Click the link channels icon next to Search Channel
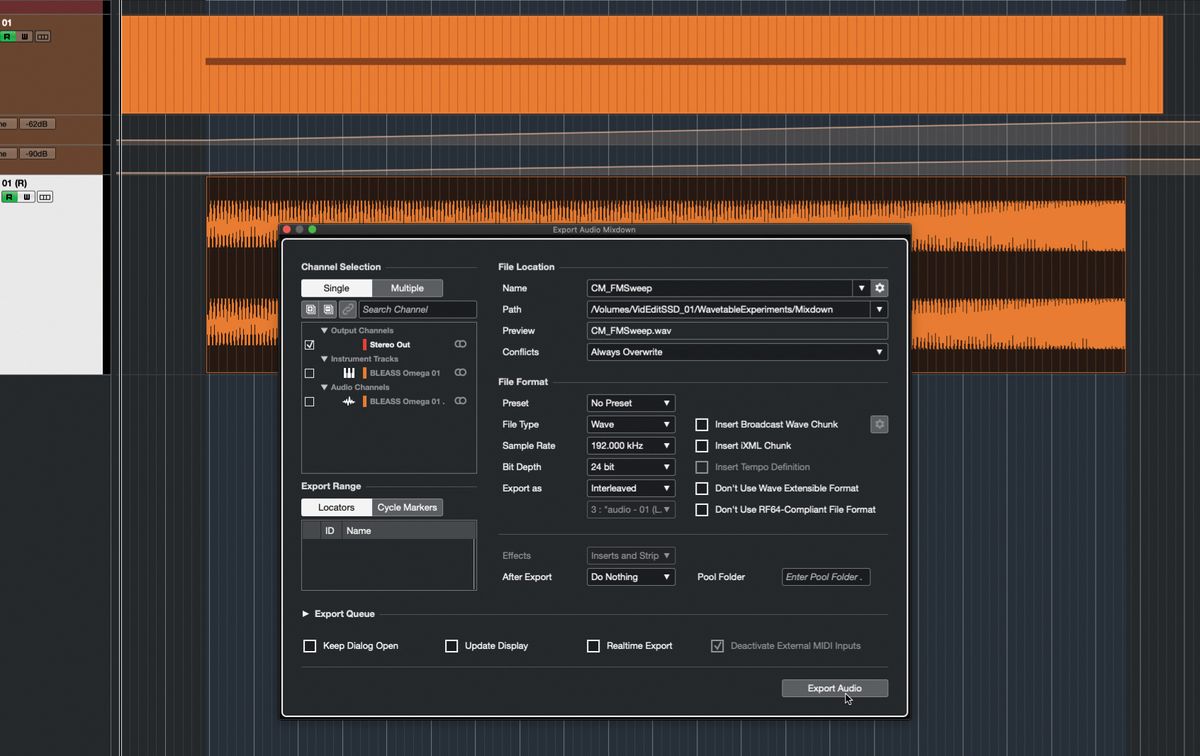Screen dimensions: 1200x756 point(348,309)
